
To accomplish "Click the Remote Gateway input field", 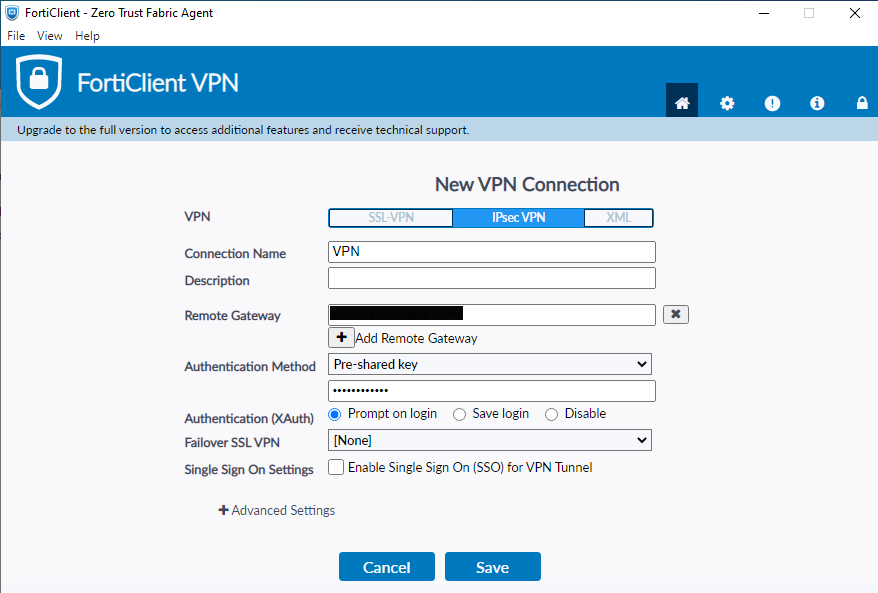I will tap(492, 315).
